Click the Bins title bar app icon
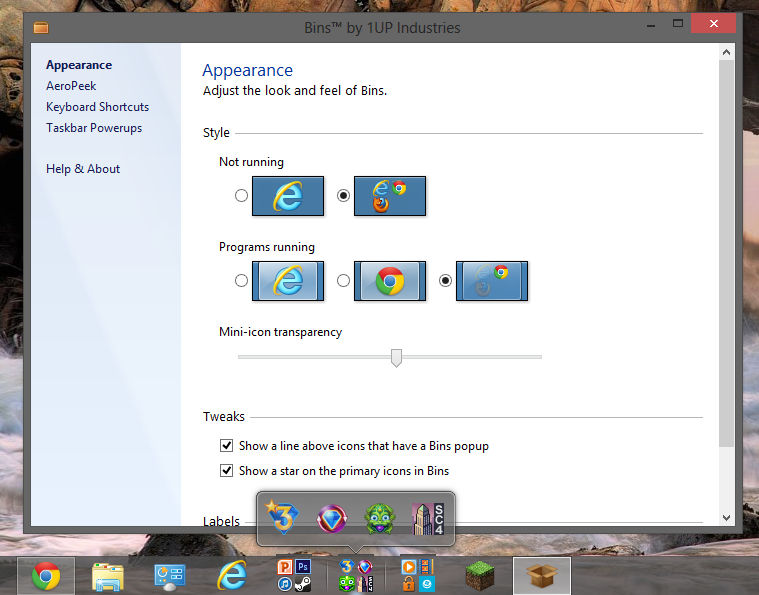 coord(41,28)
